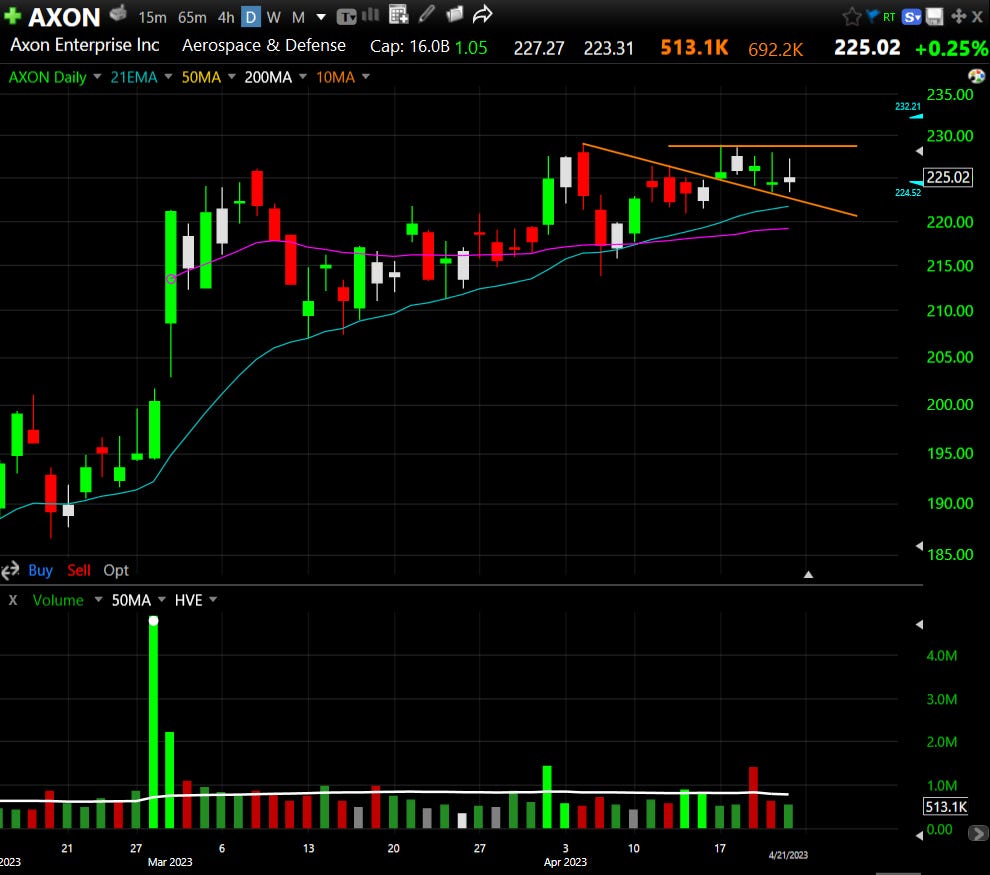The height and width of the screenshot is (875, 990).
Task: Click the 513.1K volume label on the axis
Action: click(946, 807)
